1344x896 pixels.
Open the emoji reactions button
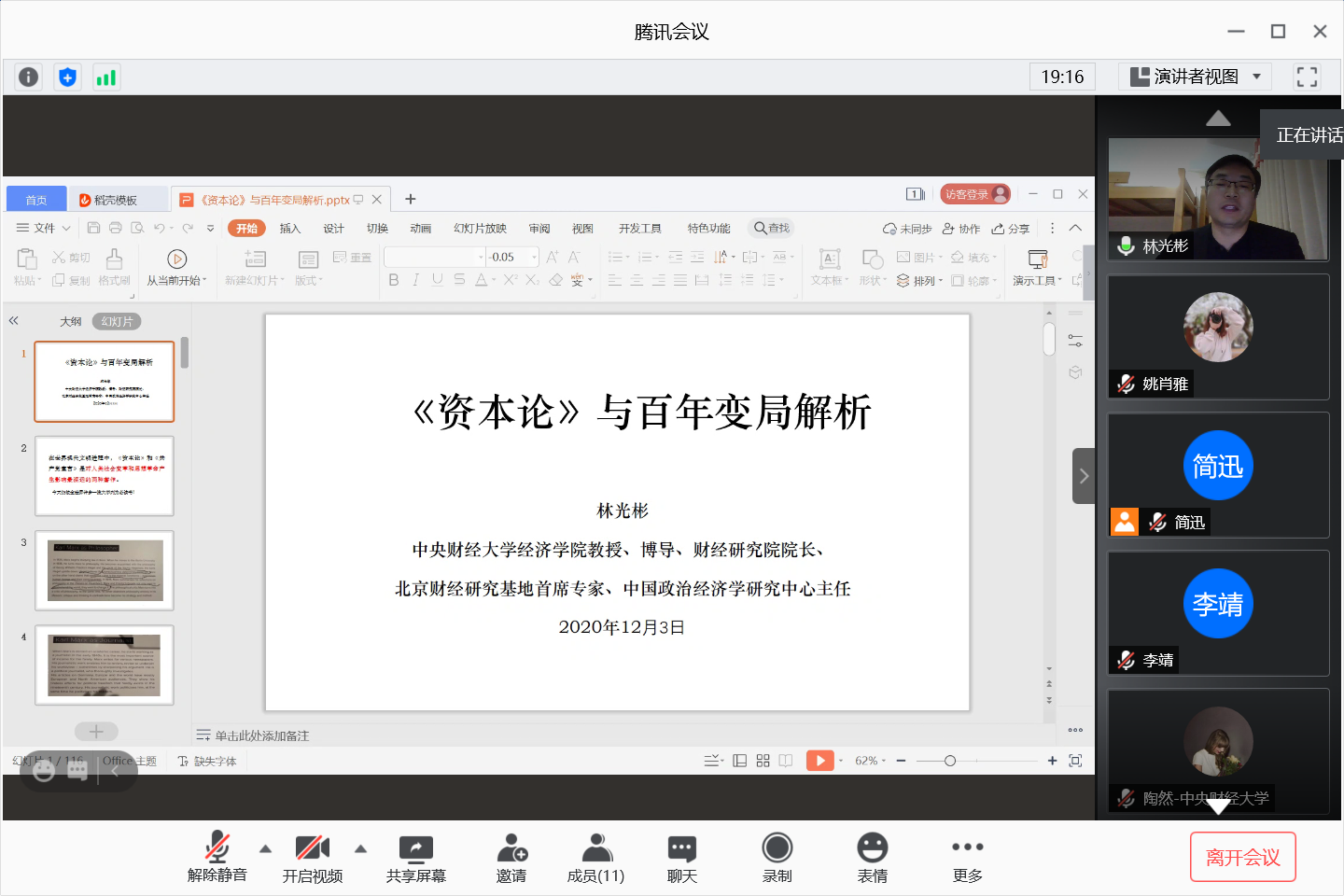tap(872, 858)
